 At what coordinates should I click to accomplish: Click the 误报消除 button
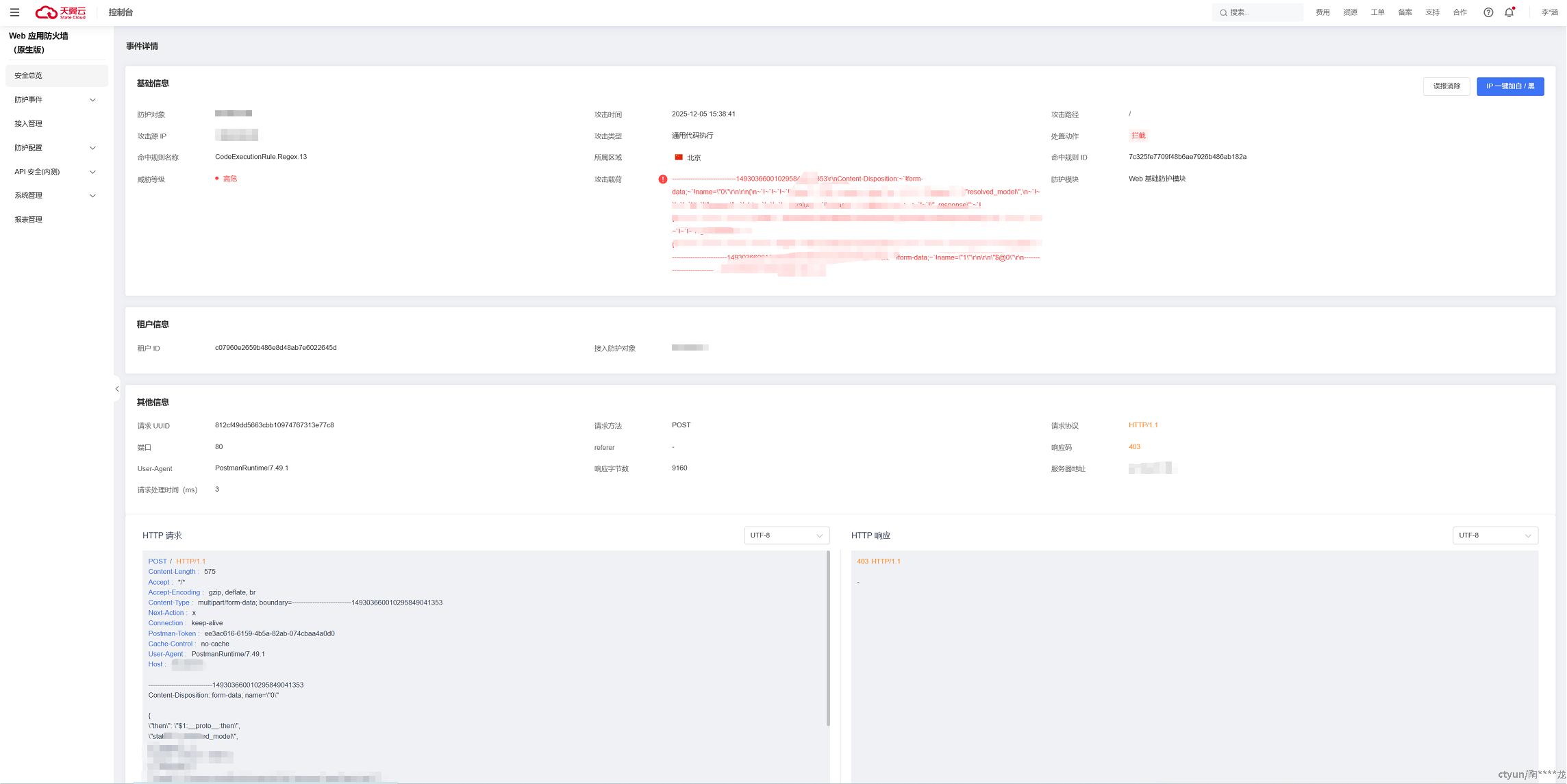click(x=1446, y=86)
